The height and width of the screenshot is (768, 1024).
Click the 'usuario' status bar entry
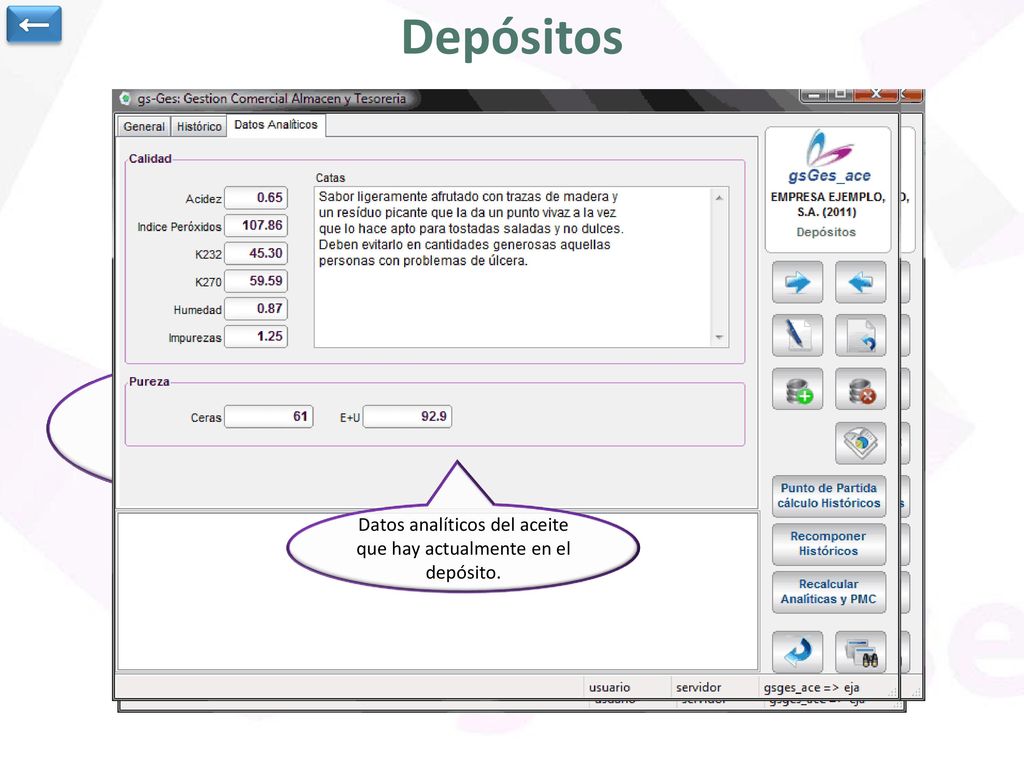point(609,687)
